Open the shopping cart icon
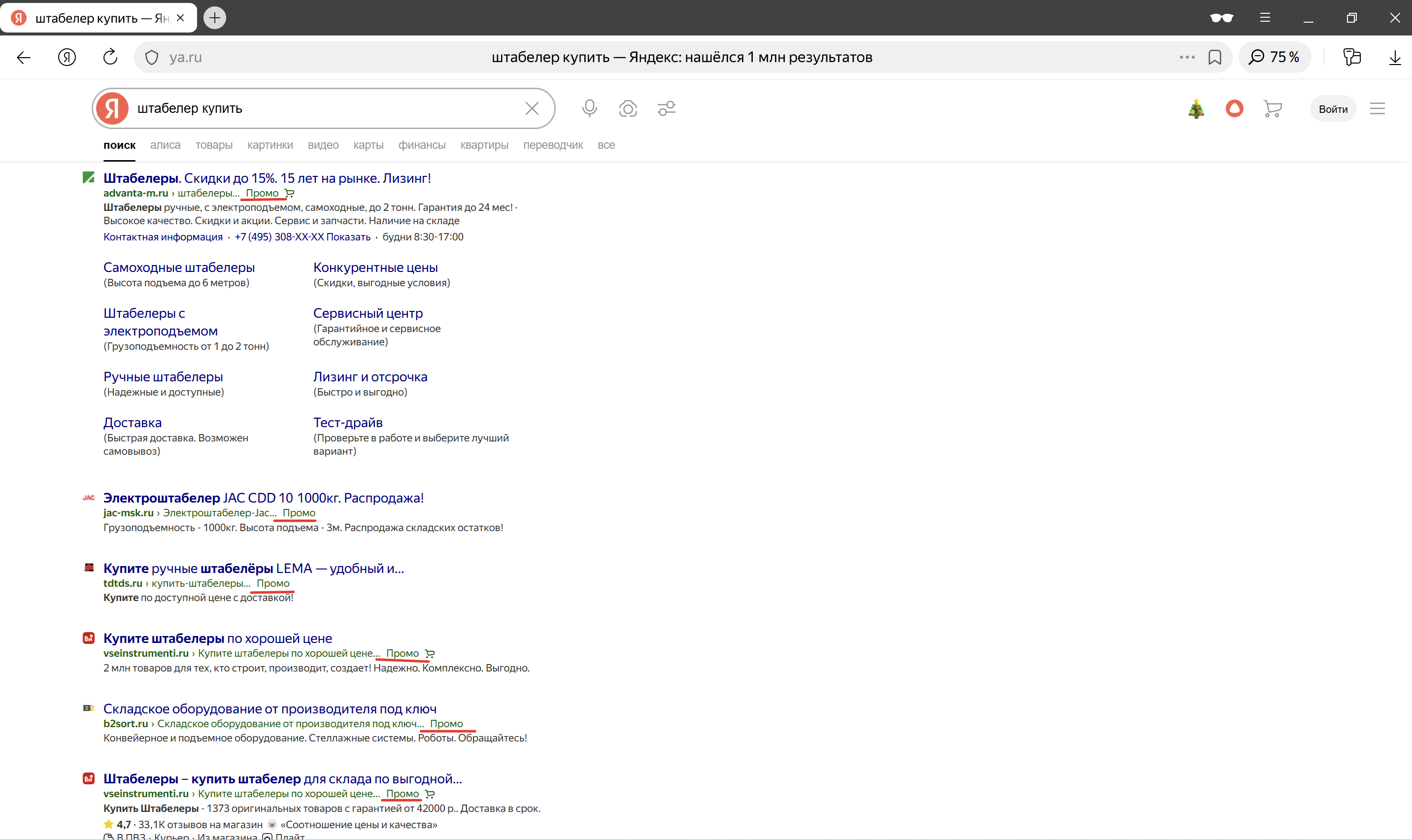The height and width of the screenshot is (840, 1412). [x=1272, y=108]
